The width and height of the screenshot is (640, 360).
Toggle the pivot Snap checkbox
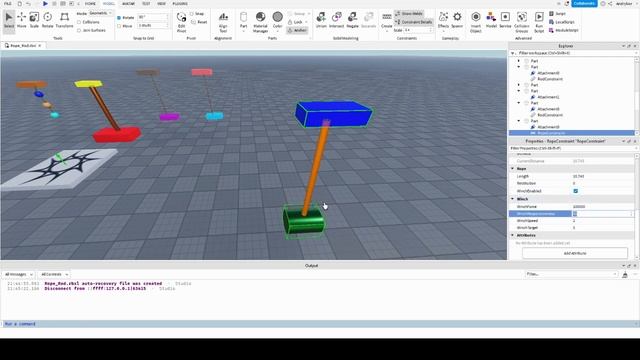coord(191,14)
